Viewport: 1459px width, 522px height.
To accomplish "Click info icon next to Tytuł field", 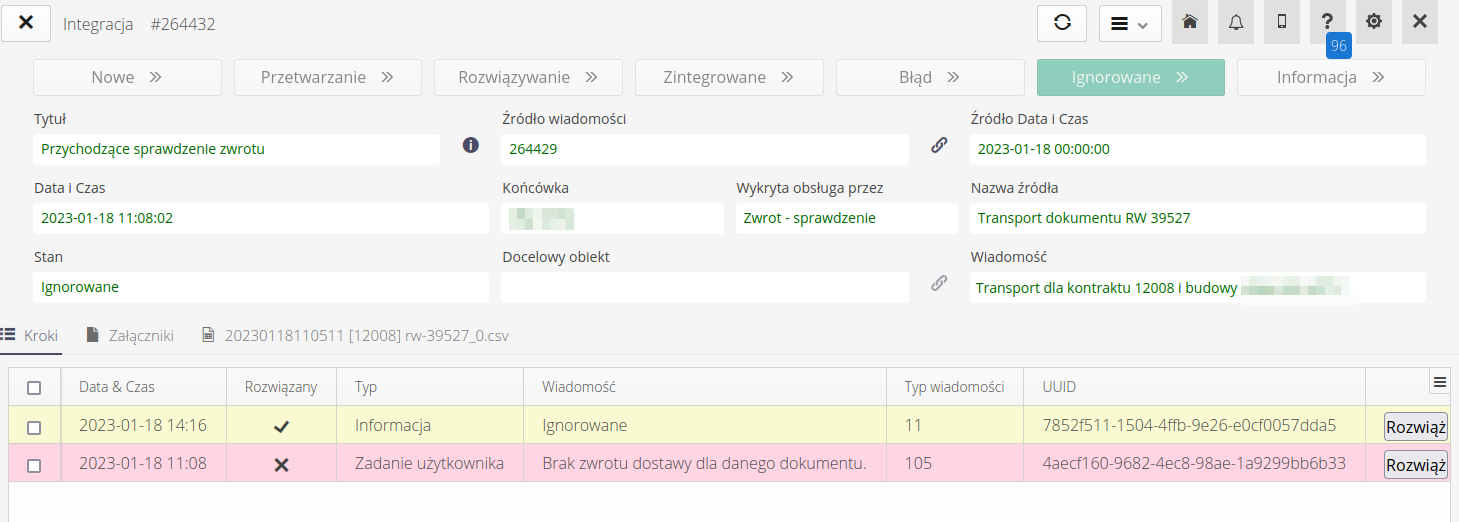I will [x=471, y=145].
